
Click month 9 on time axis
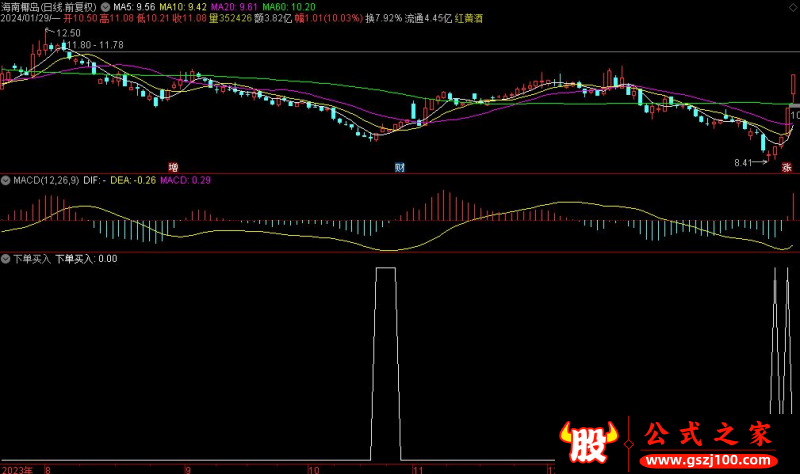click(188, 470)
